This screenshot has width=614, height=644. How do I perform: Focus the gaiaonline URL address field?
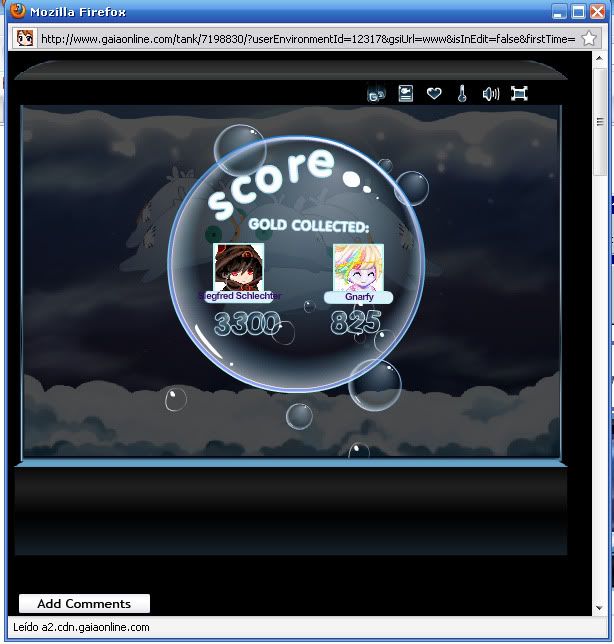[308, 39]
